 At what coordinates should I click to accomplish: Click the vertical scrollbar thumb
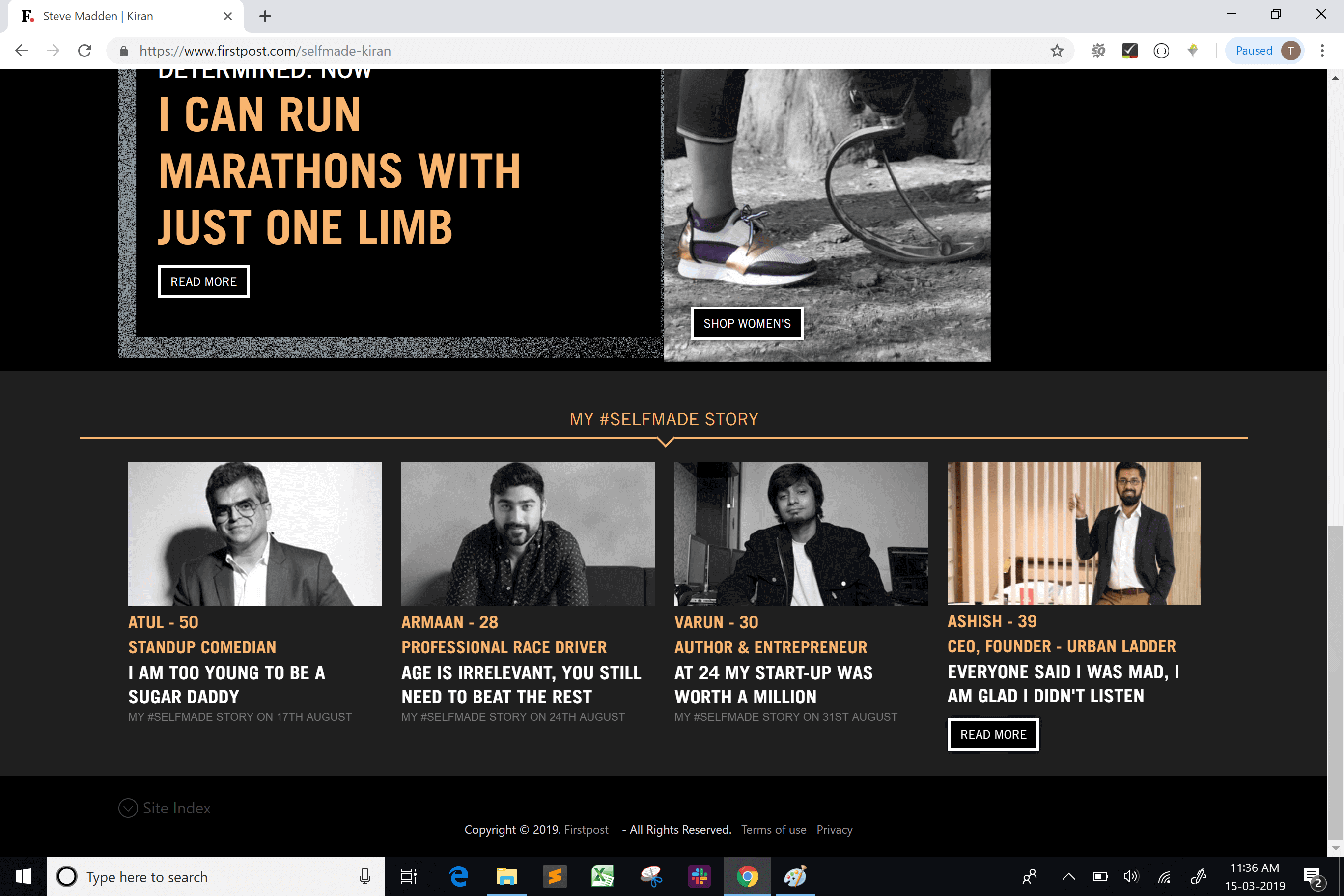[x=1336, y=682]
